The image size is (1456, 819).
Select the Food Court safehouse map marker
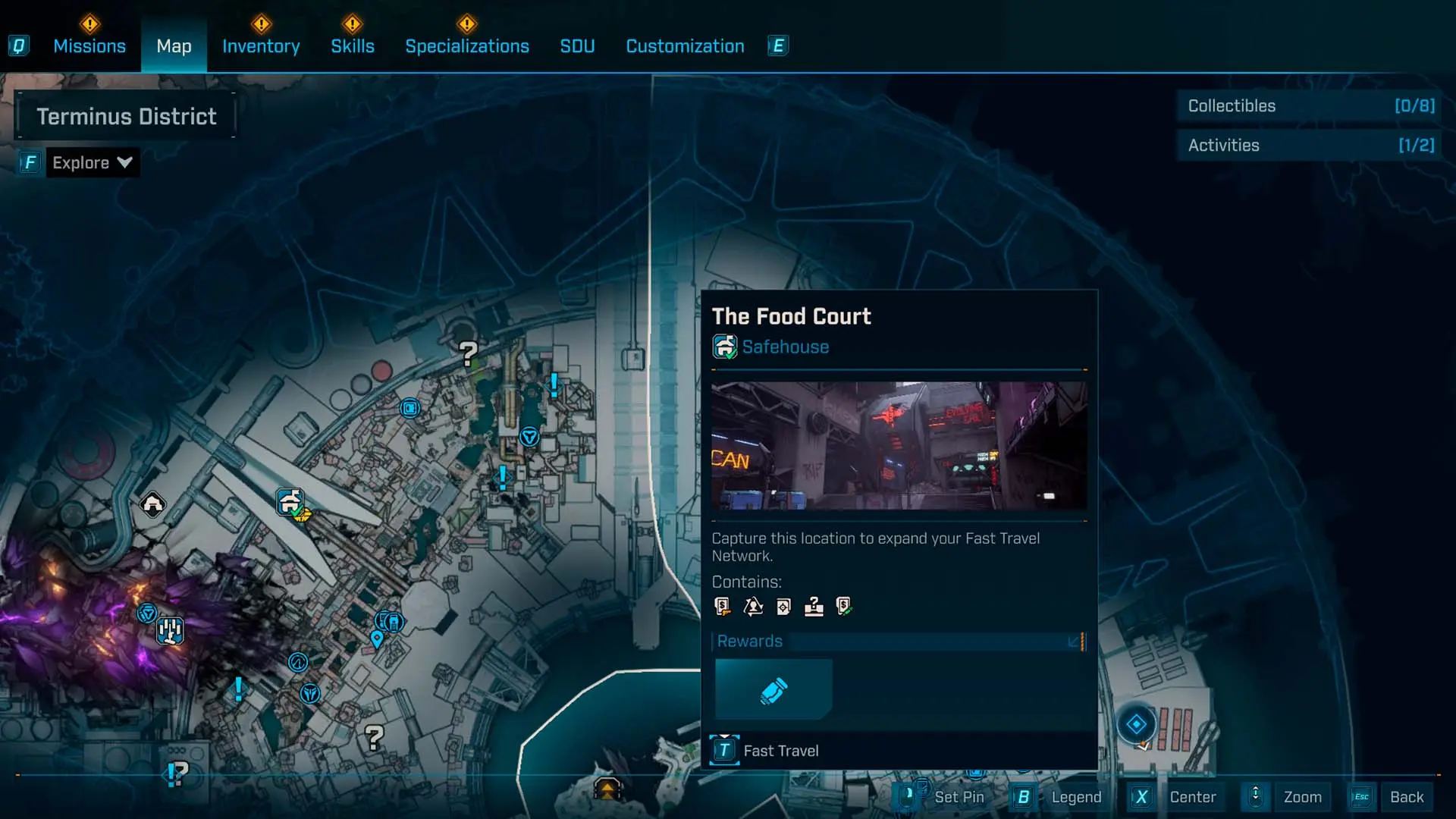290,502
